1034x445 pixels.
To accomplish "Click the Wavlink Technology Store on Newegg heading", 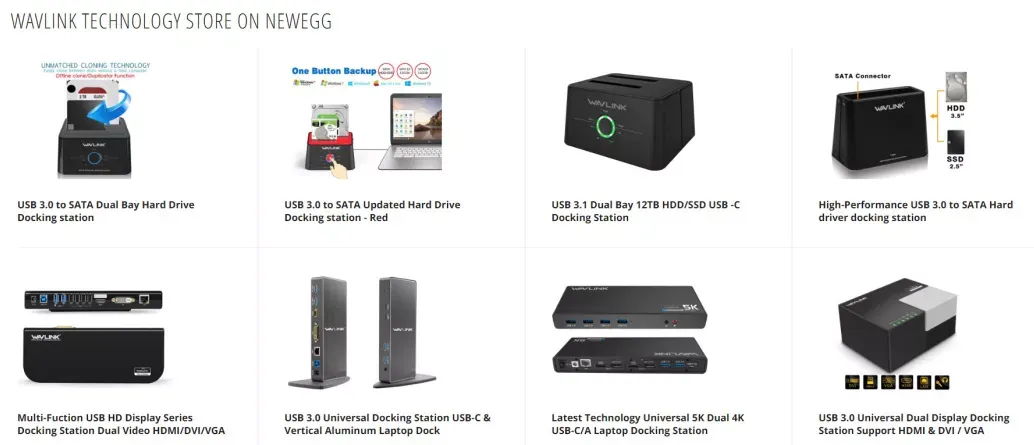I will (x=171, y=21).
